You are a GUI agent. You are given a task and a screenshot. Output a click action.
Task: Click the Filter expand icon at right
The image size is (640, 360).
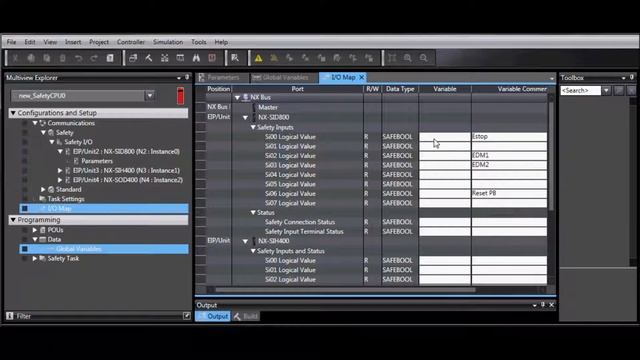click(x=187, y=316)
